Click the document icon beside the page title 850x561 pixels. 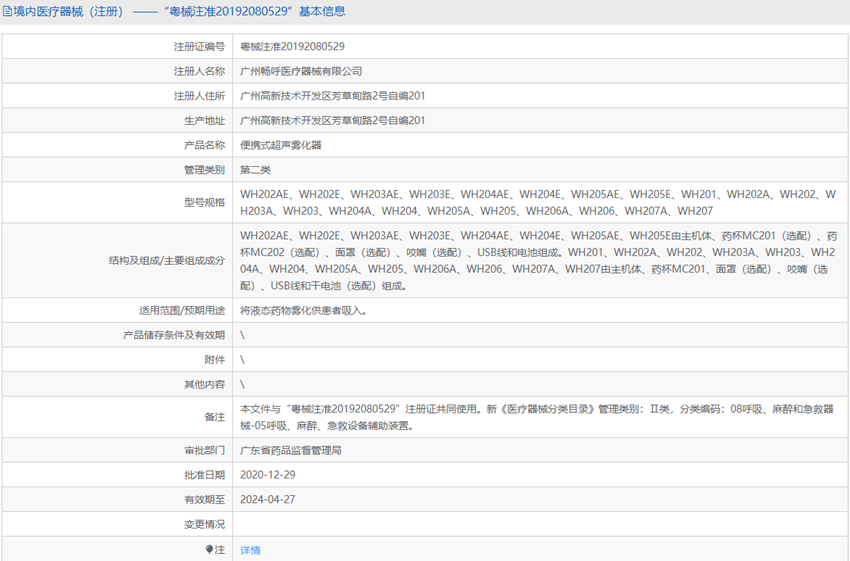point(7,11)
